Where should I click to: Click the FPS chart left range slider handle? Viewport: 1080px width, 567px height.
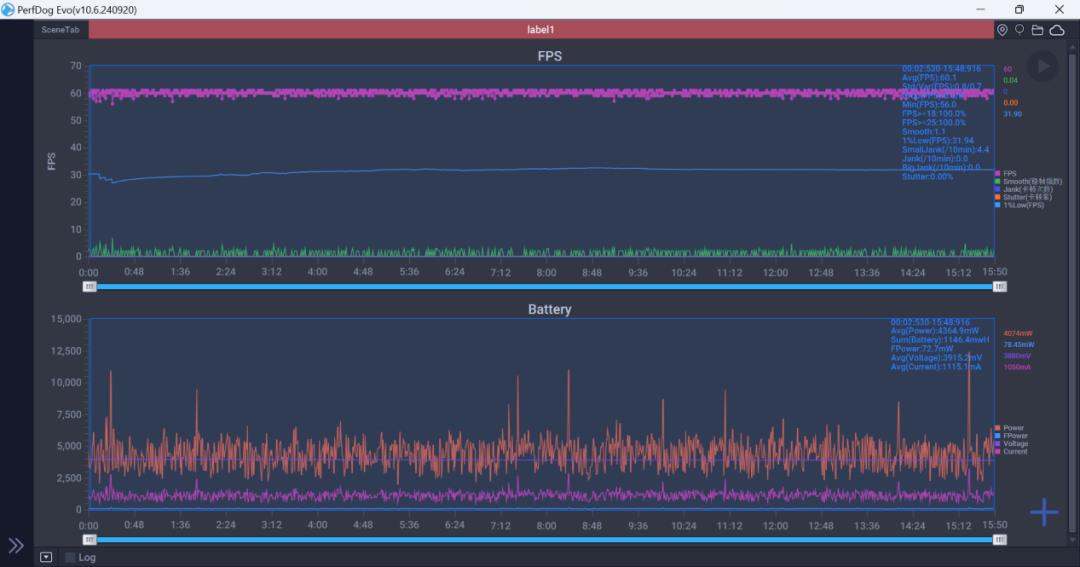point(90,286)
